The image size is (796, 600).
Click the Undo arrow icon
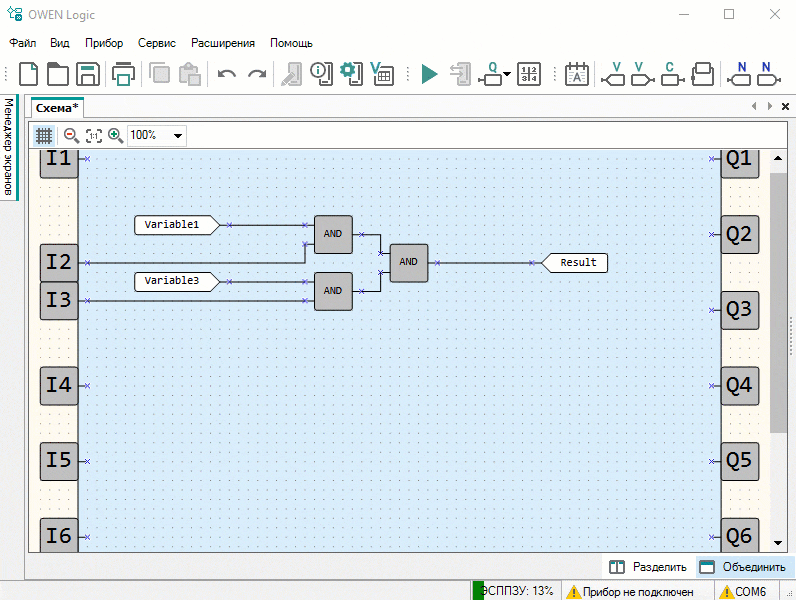coord(227,74)
